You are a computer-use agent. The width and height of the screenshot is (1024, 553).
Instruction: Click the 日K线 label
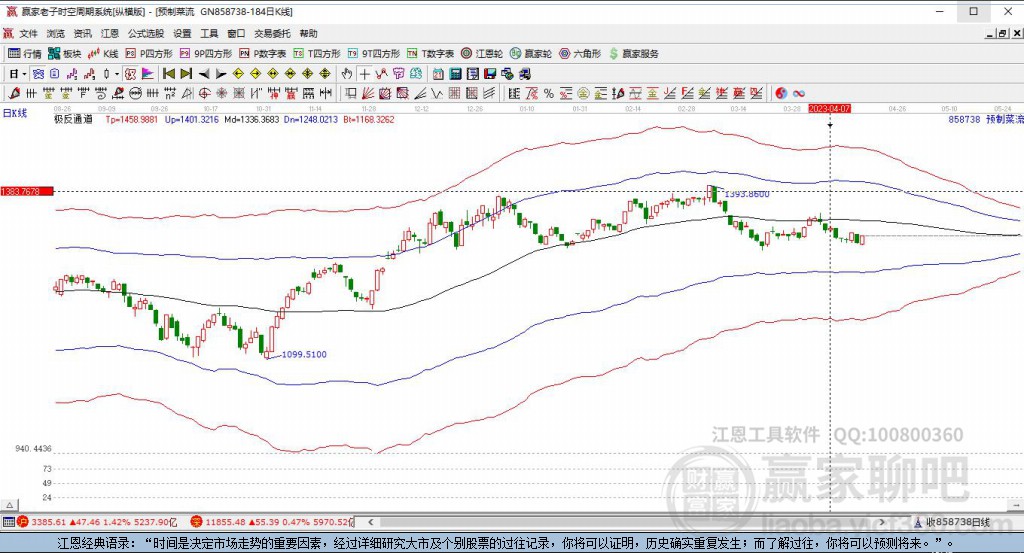click(15, 113)
